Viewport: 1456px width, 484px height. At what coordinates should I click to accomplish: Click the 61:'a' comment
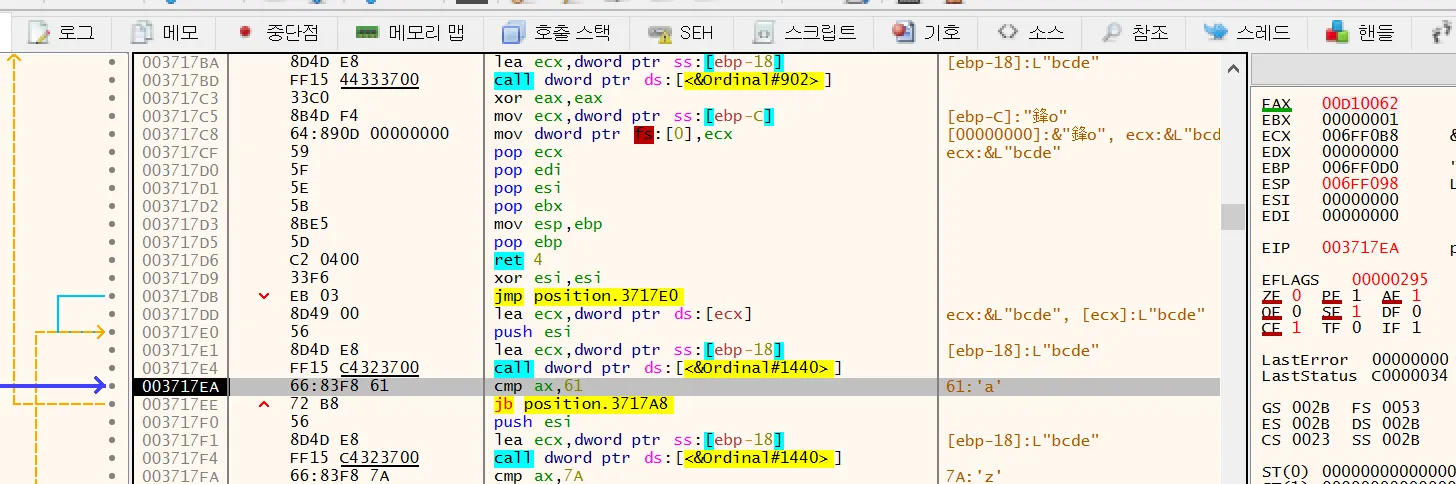[975, 386]
